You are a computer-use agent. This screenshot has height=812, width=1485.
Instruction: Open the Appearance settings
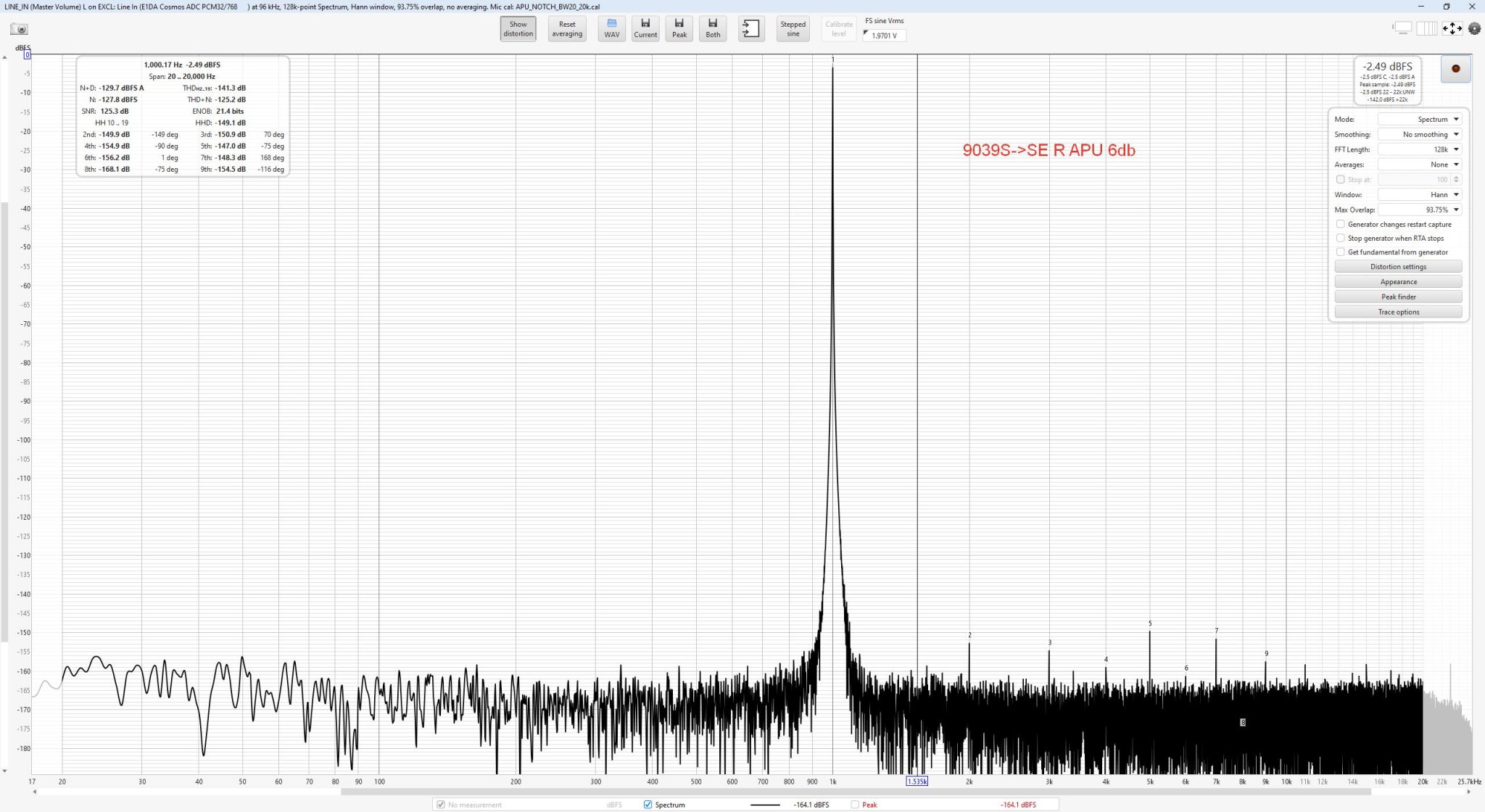pyautogui.click(x=1398, y=281)
